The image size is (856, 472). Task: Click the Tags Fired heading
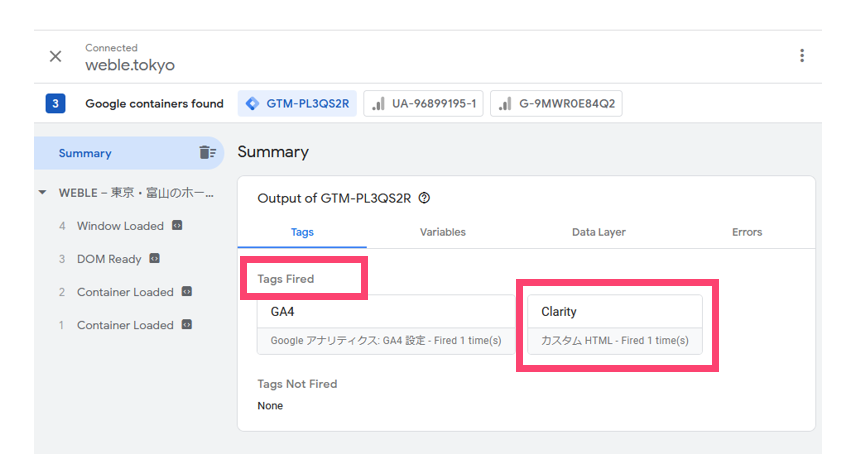tap(286, 279)
